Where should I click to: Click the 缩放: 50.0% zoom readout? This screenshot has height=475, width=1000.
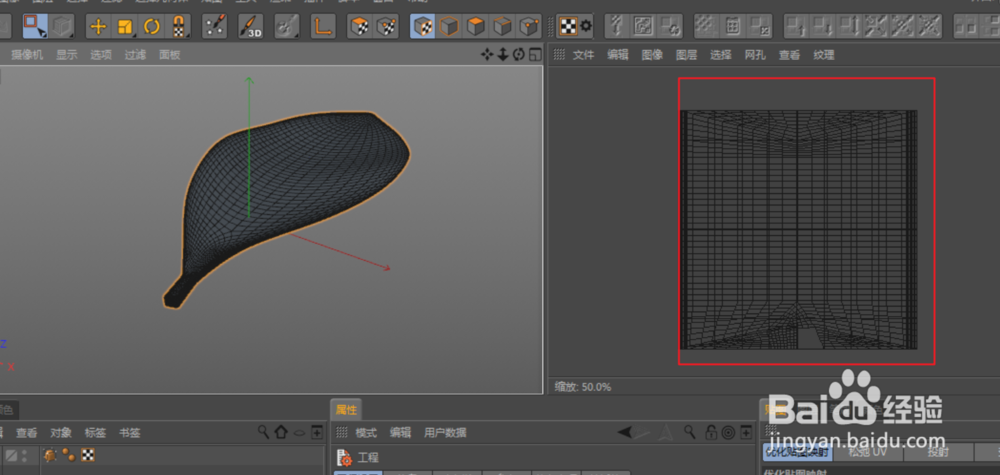[x=582, y=387]
